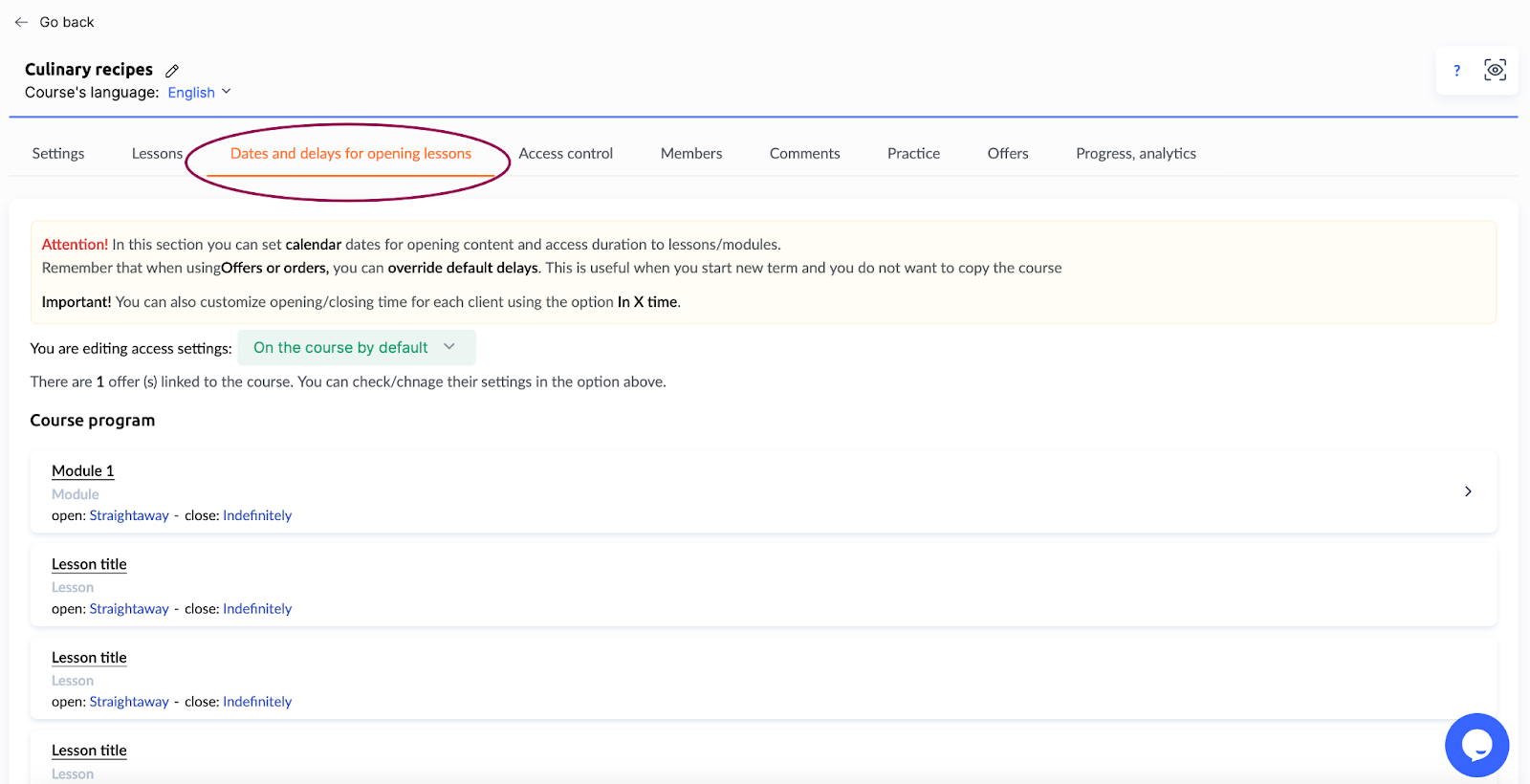
Task: Open the chat bubble widget
Action: click(1476, 745)
